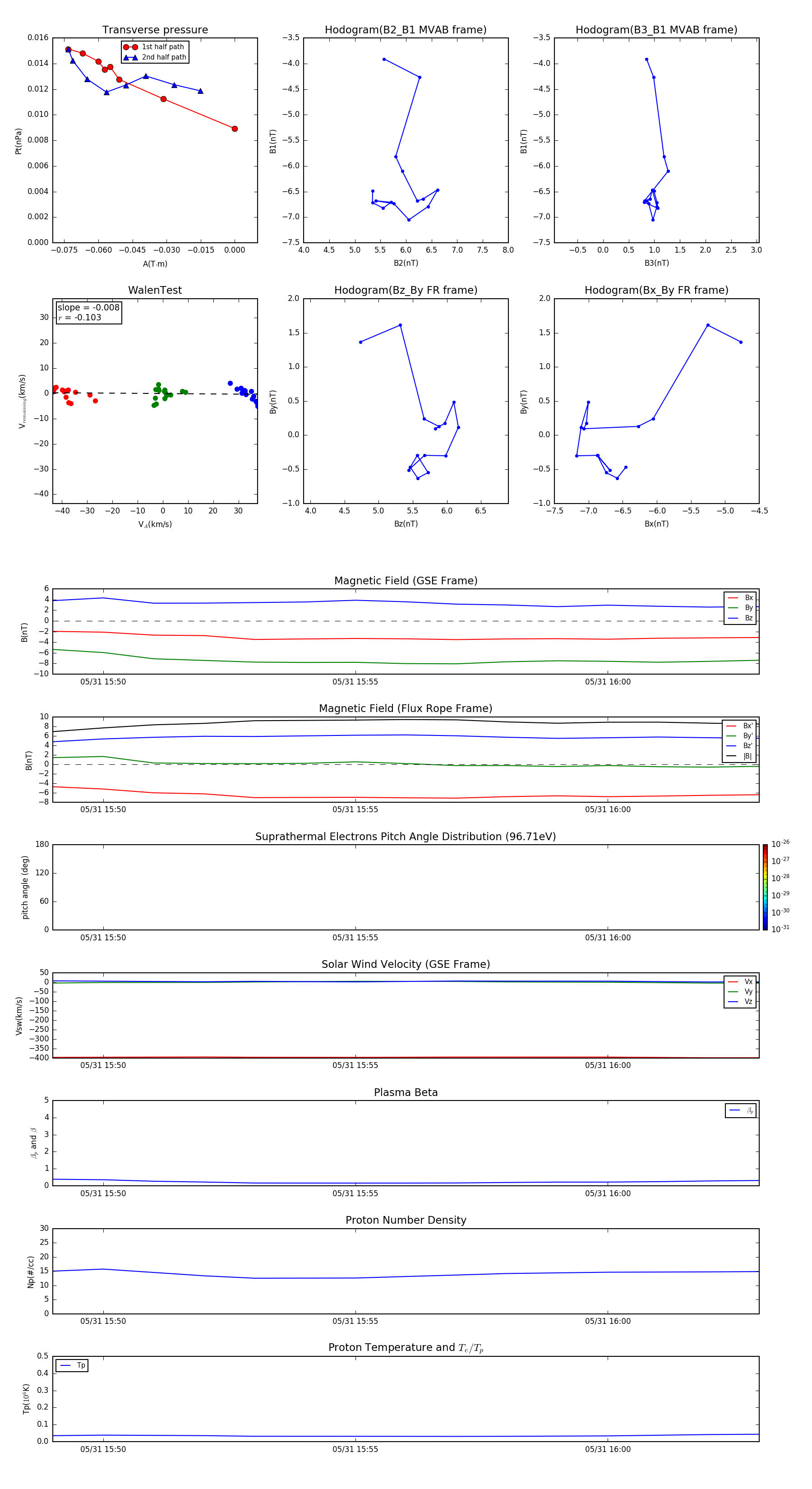Click the "A(T·m)" x-axis label
Image resolution: width=812 pixels, height=1489 pixels.
pos(155,264)
